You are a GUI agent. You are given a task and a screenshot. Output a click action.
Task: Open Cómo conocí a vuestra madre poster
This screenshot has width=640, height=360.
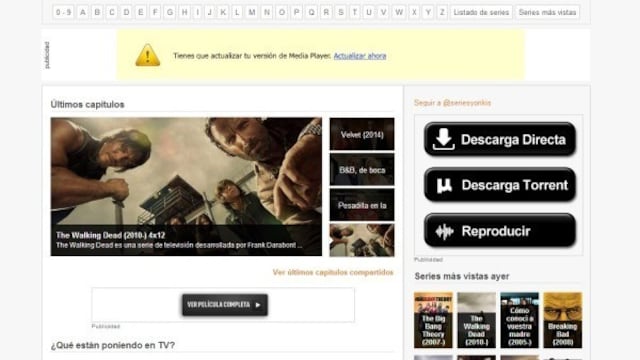tap(520, 320)
